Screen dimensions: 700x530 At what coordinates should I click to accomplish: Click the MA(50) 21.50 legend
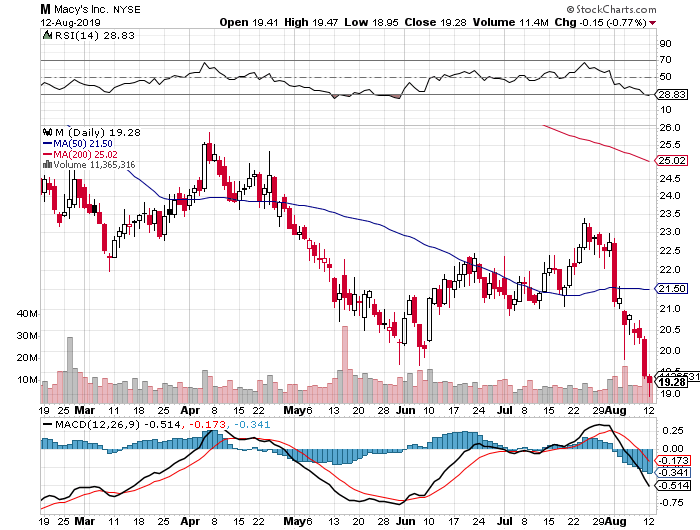pos(78,143)
